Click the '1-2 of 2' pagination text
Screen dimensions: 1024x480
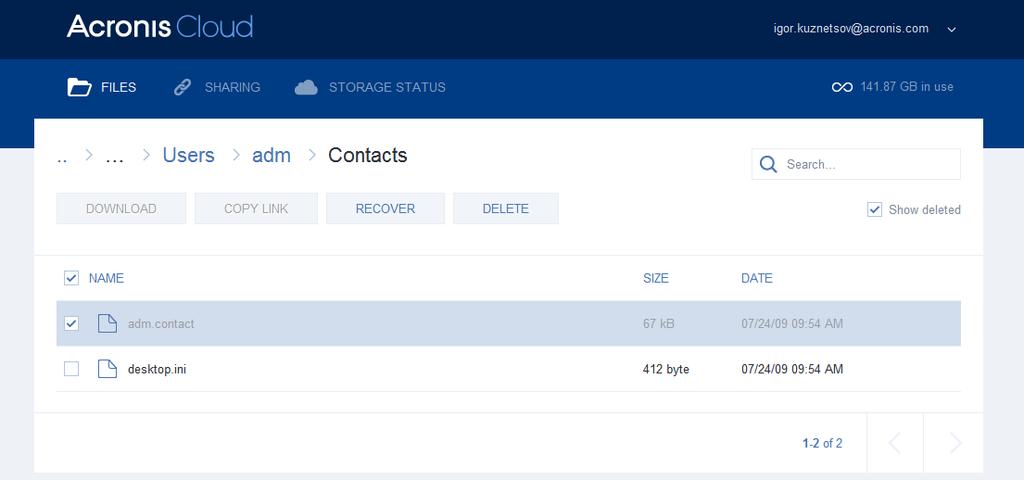[822, 443]
